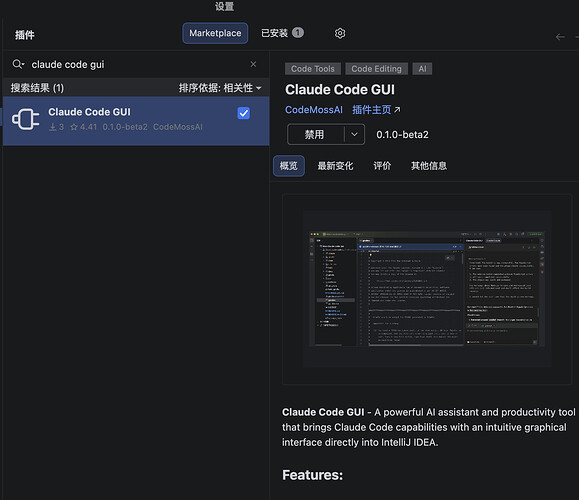Screen dimensions: 579x500
Task: Open the plugin screenshot preview thumbnail
Action: click(x=427, y=289)
